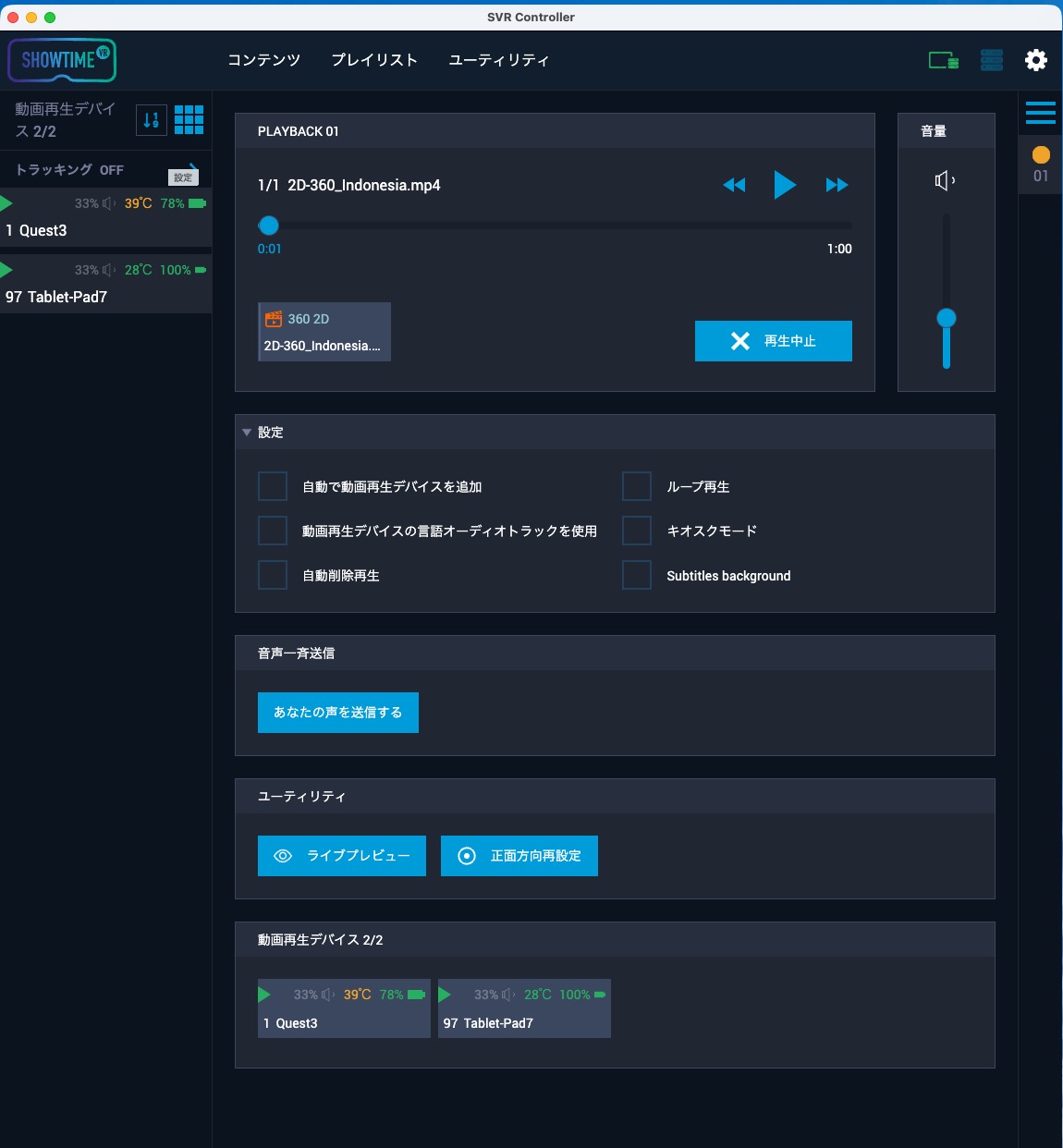This screenshot has width=1063, height=1148.
Task: Click the ShowtimeVR logo
Action: [62, 61]
